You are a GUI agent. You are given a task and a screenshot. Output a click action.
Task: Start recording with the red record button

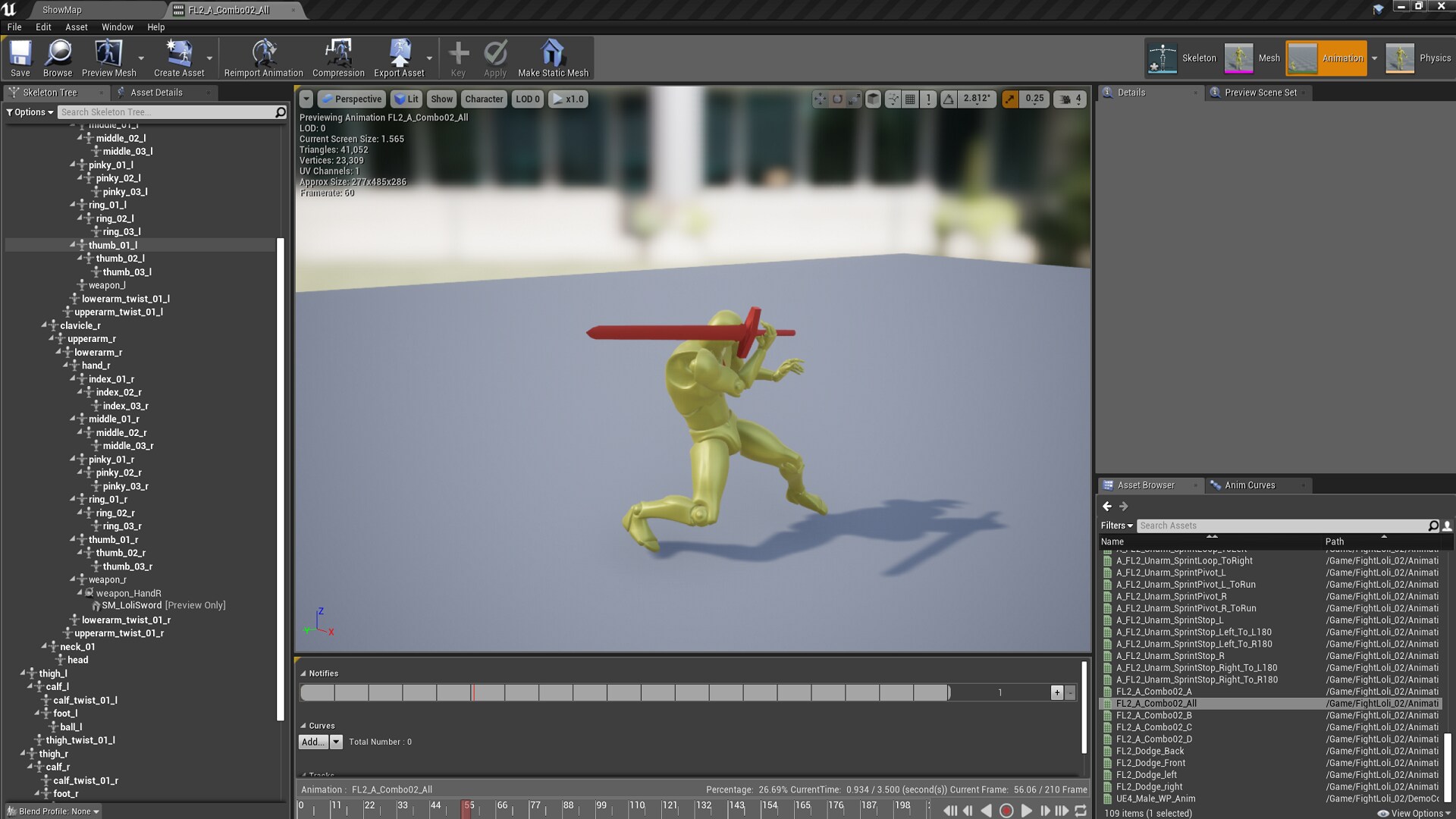[1006, 811]
